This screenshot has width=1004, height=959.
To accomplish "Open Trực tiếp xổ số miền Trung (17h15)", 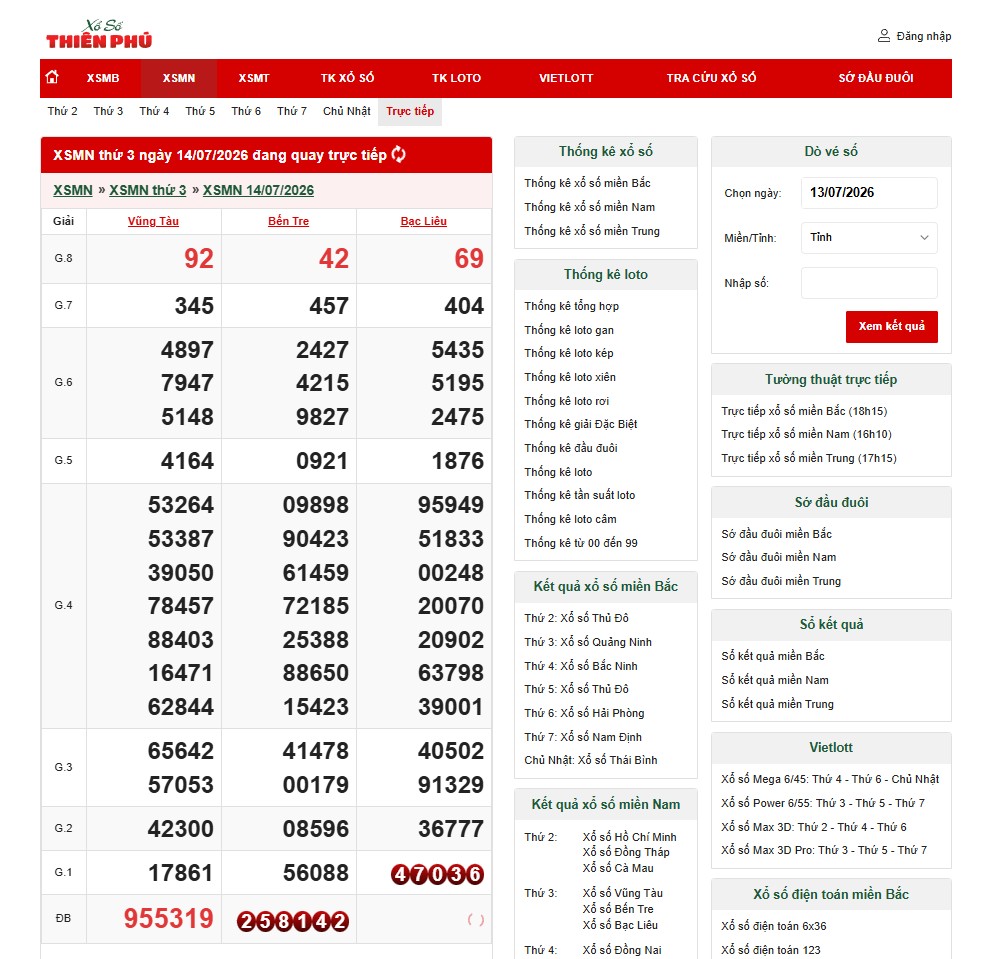I will (x=809, y=458).
